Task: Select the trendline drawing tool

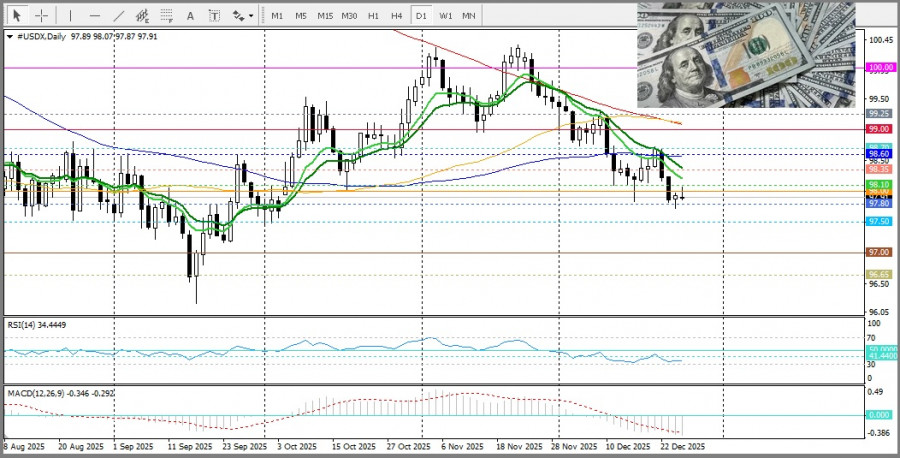Action: pyautogui.click(x=119, y=16)
